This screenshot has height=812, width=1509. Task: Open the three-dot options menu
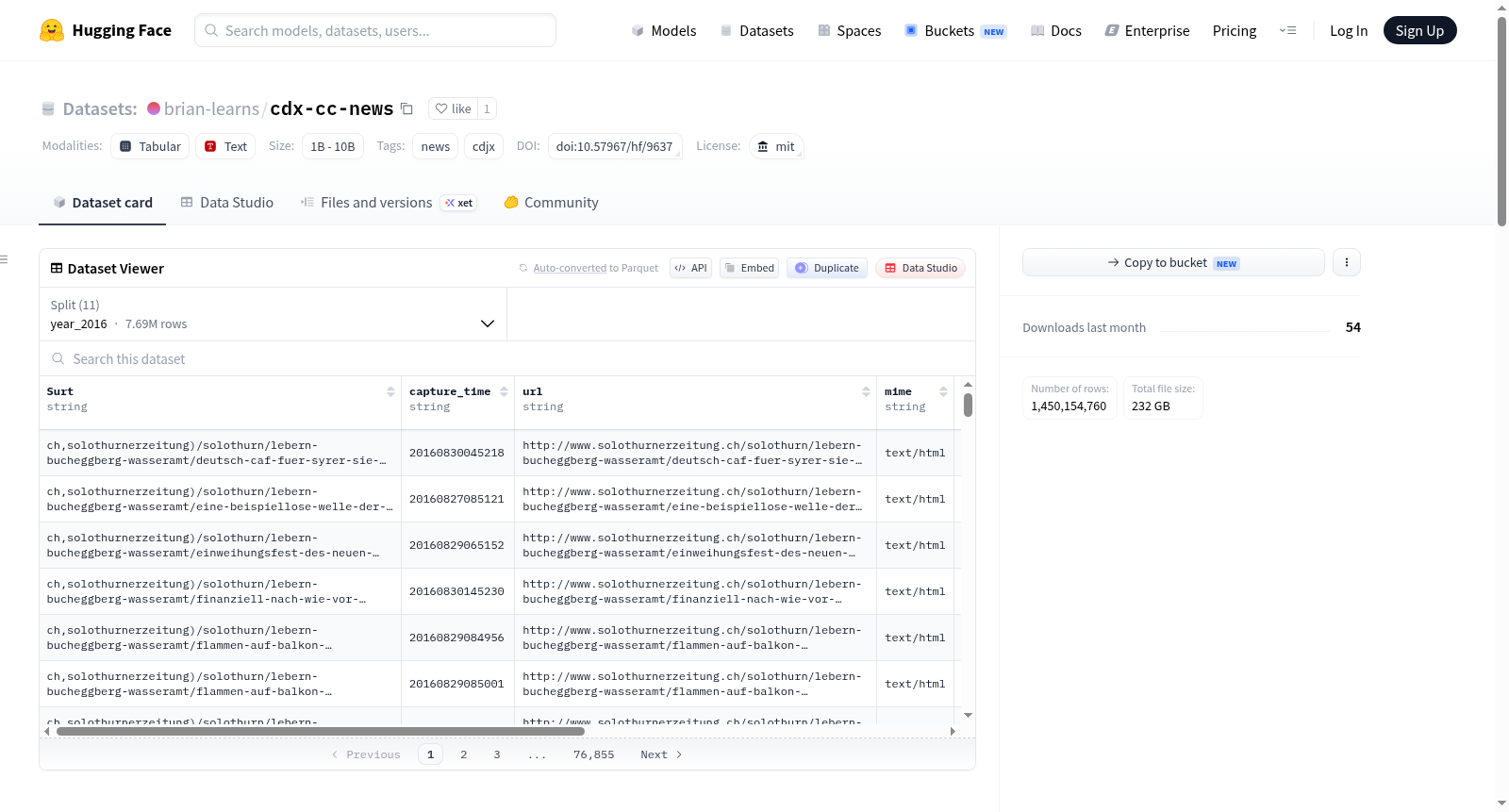coord(1347,262)
